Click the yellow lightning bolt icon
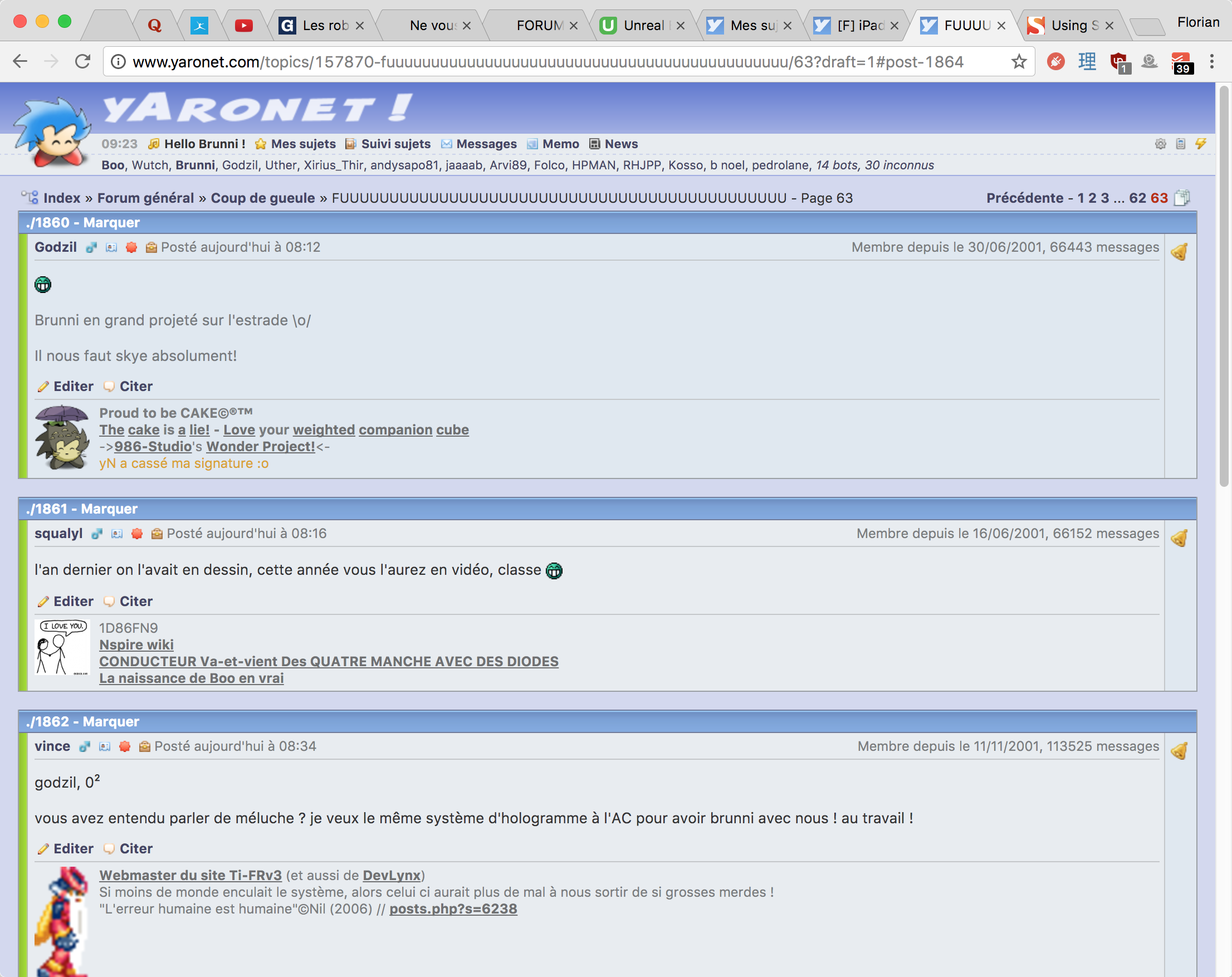Image resolution: width=1232 pixels, height=977 pixels. 1201,144
